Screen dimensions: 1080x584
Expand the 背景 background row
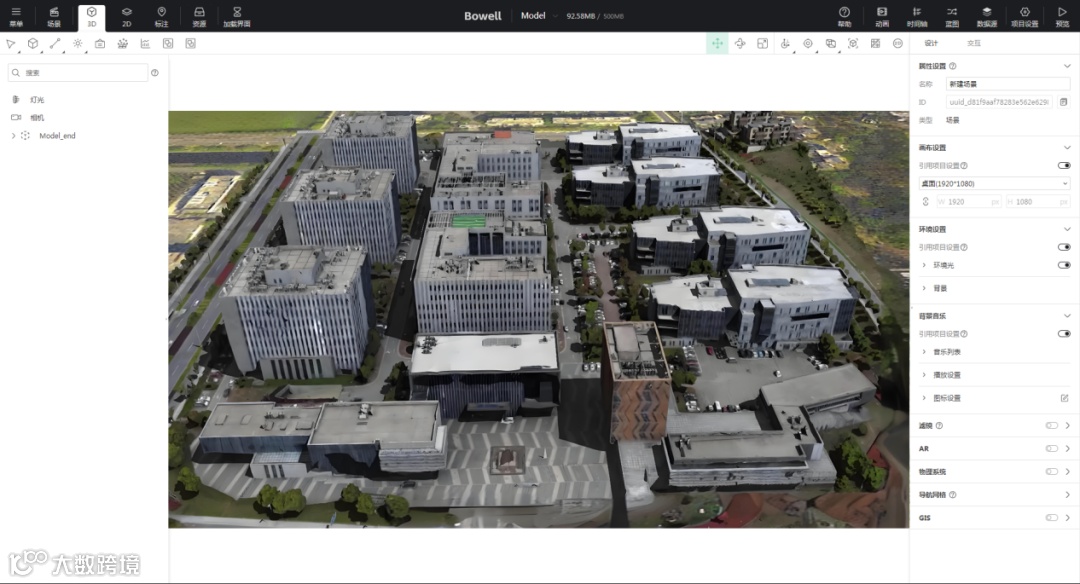(924, 288)
